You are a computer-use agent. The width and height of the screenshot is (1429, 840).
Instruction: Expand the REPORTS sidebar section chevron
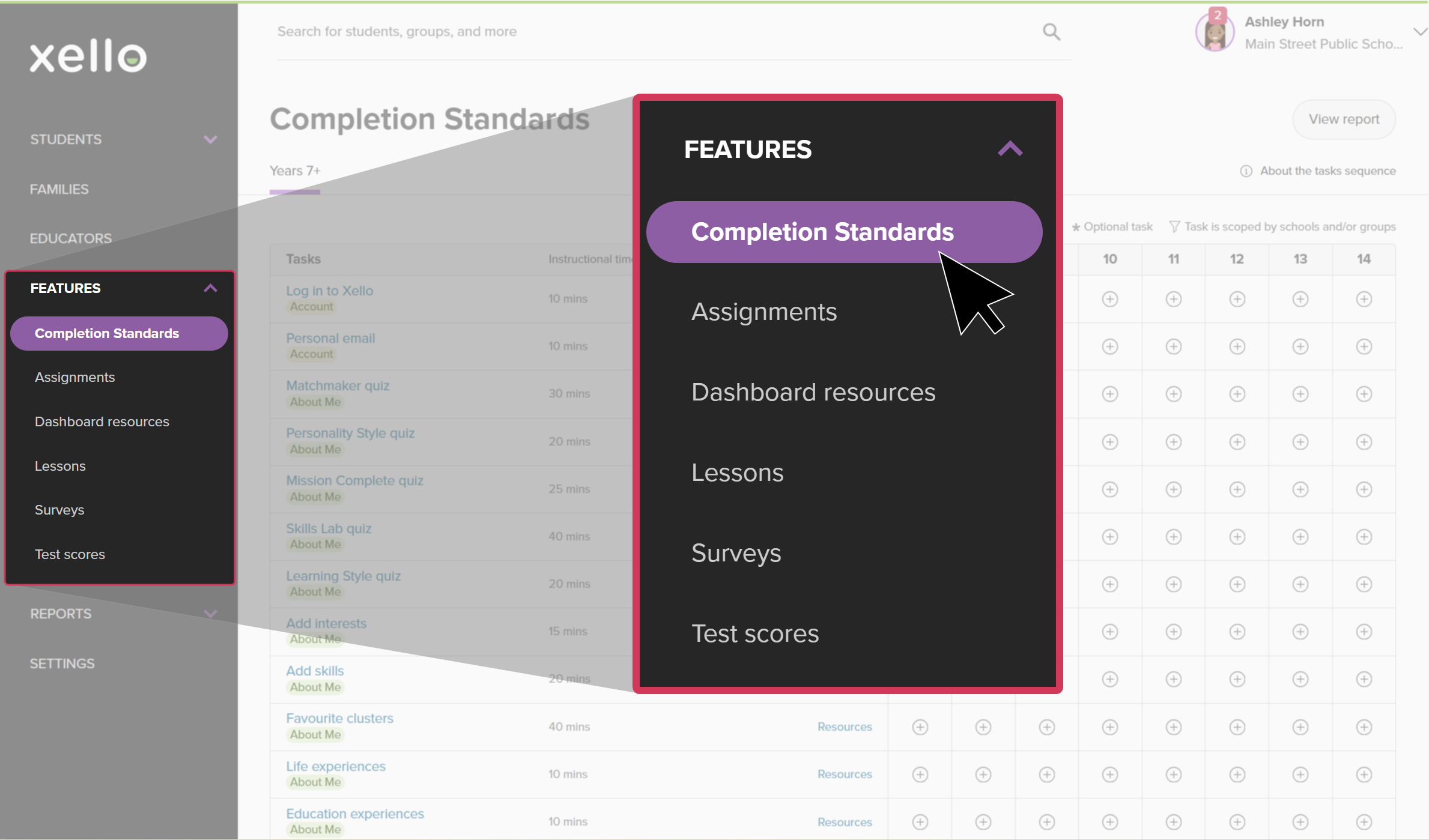[210, 614]
